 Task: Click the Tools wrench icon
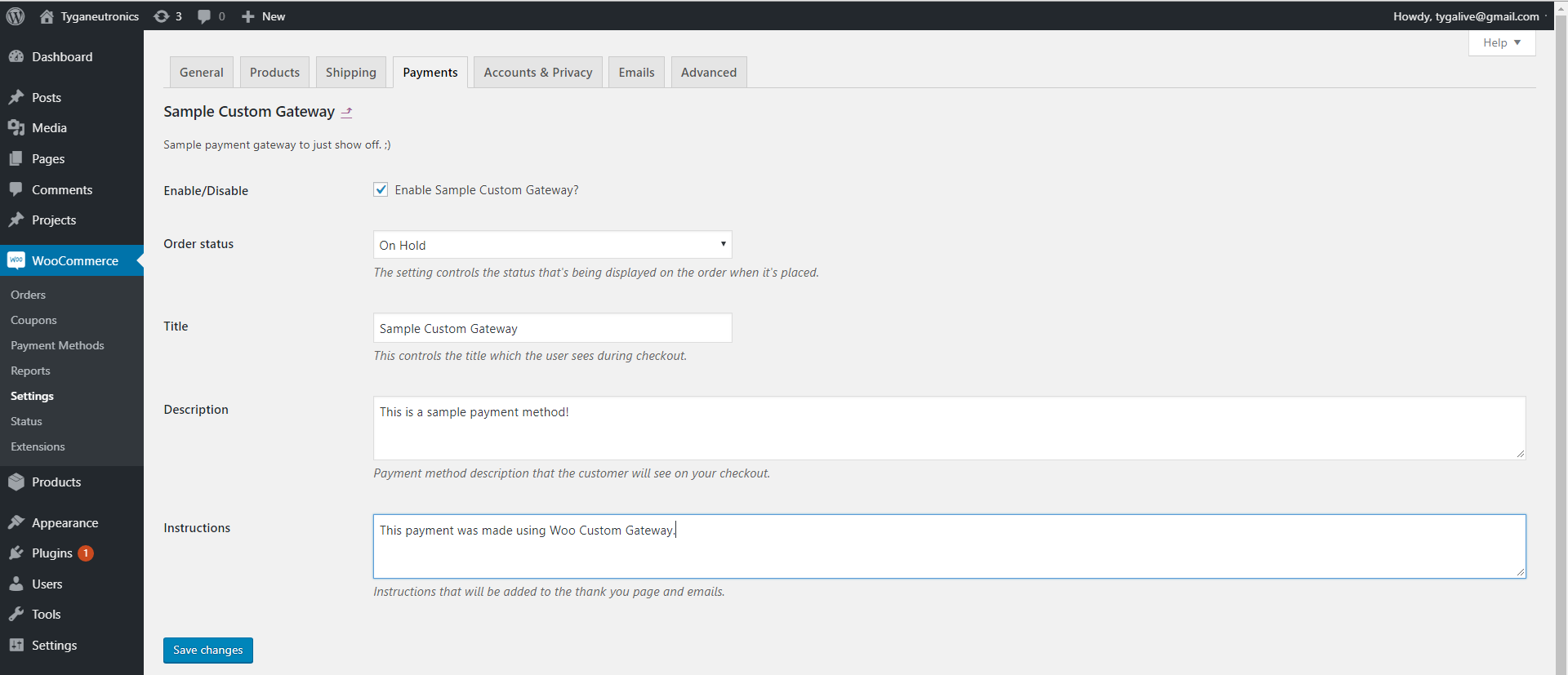(16, 614)
